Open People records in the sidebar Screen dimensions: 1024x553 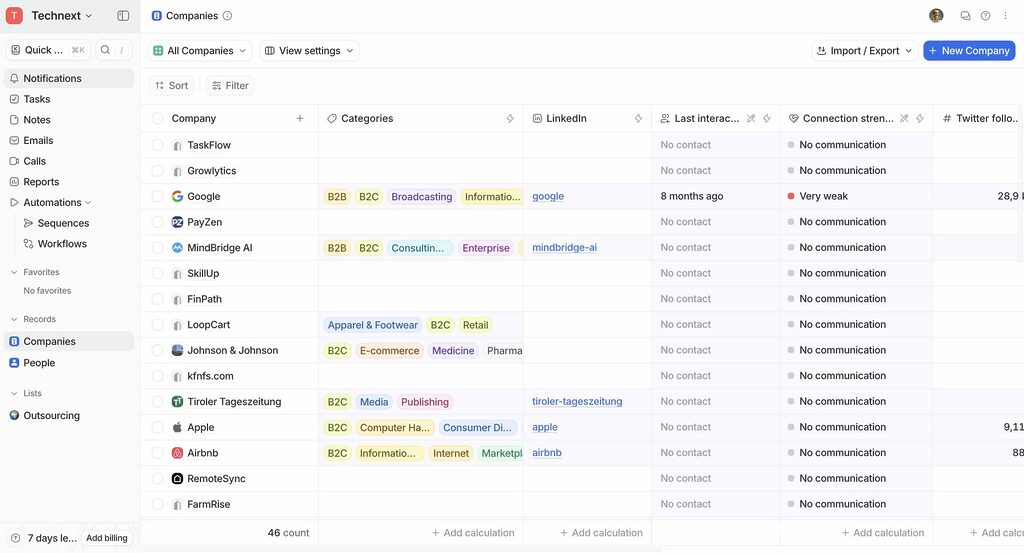69,362
